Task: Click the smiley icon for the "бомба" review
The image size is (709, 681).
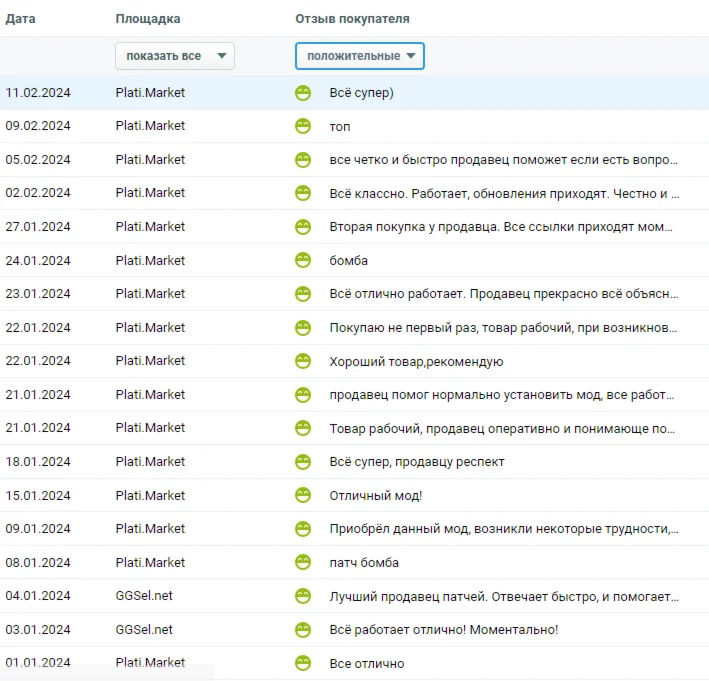Action: tap(303, 260)
